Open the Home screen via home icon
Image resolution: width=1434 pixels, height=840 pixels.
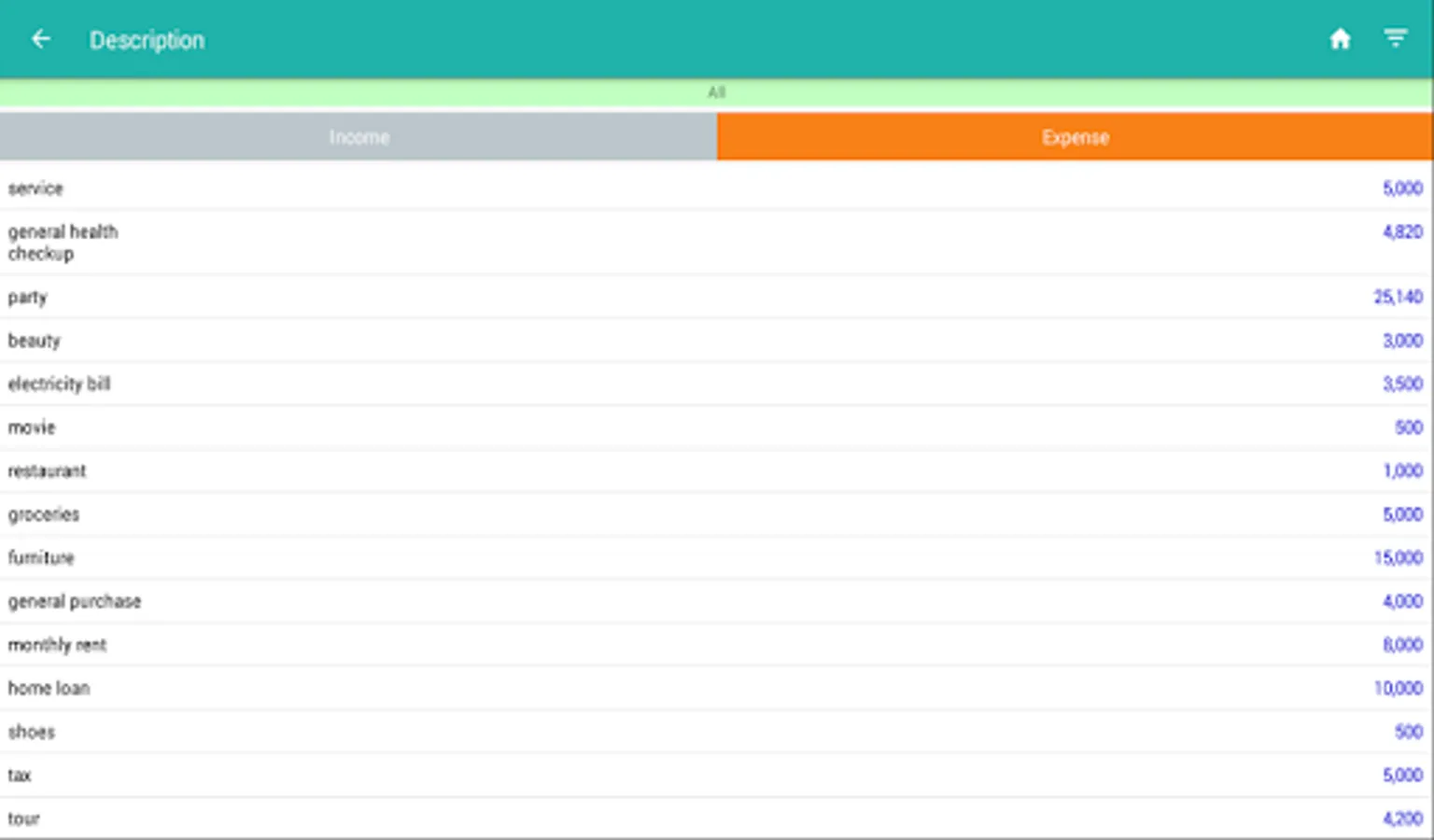pyautogui.click(x=1340, y=38)
